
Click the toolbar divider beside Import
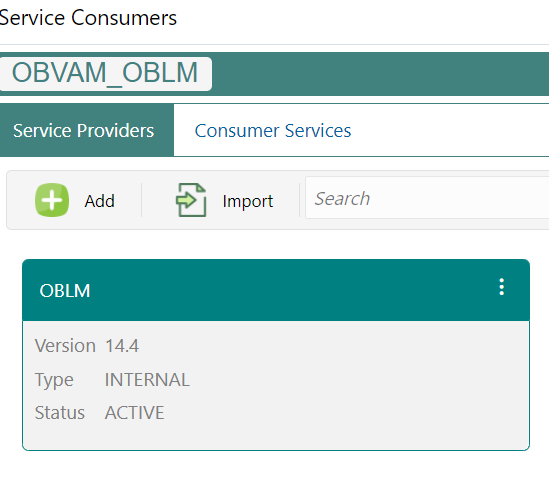pos(299,200)
